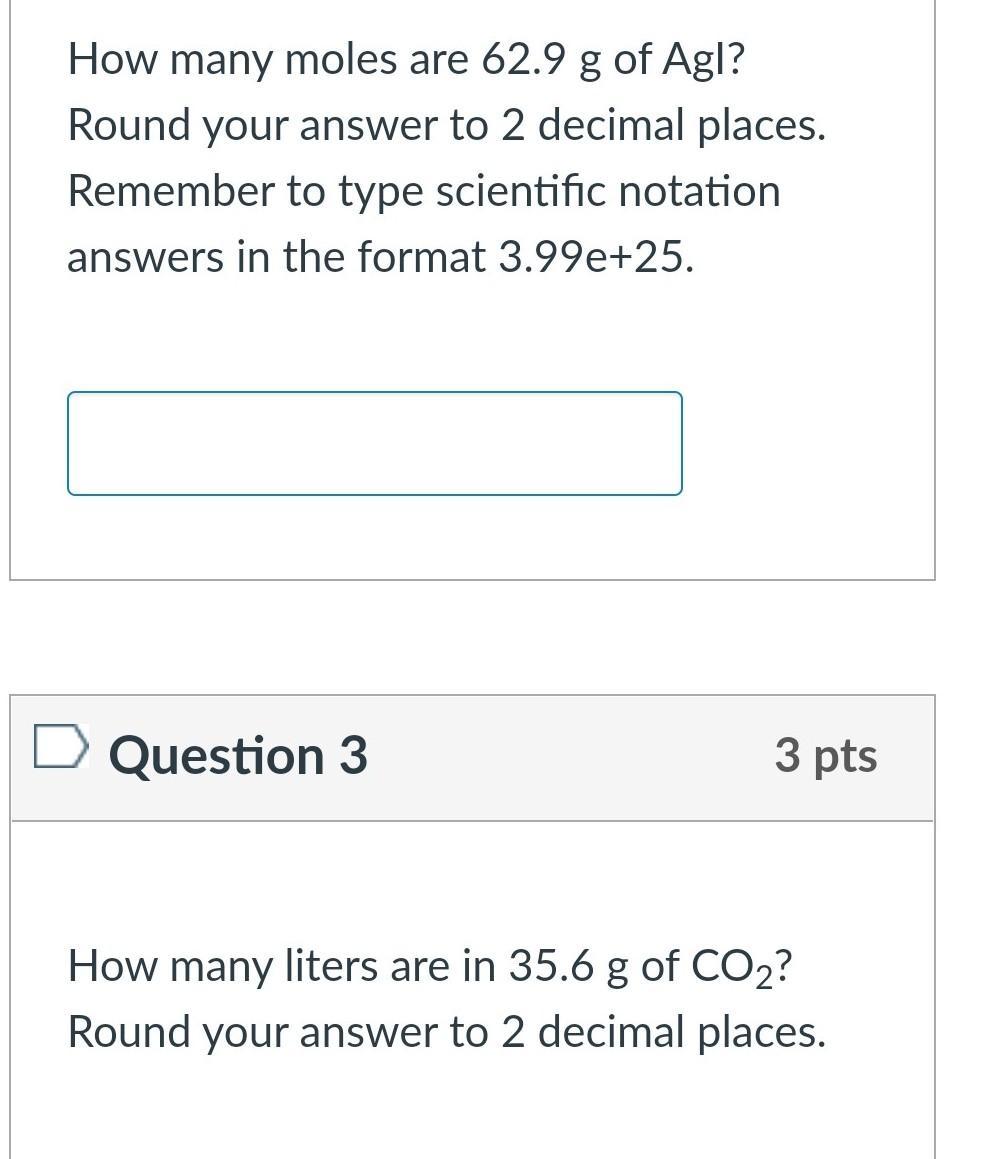Click the rounding instruction under Question 3
987x1159 pixels.
point(447,1032)
